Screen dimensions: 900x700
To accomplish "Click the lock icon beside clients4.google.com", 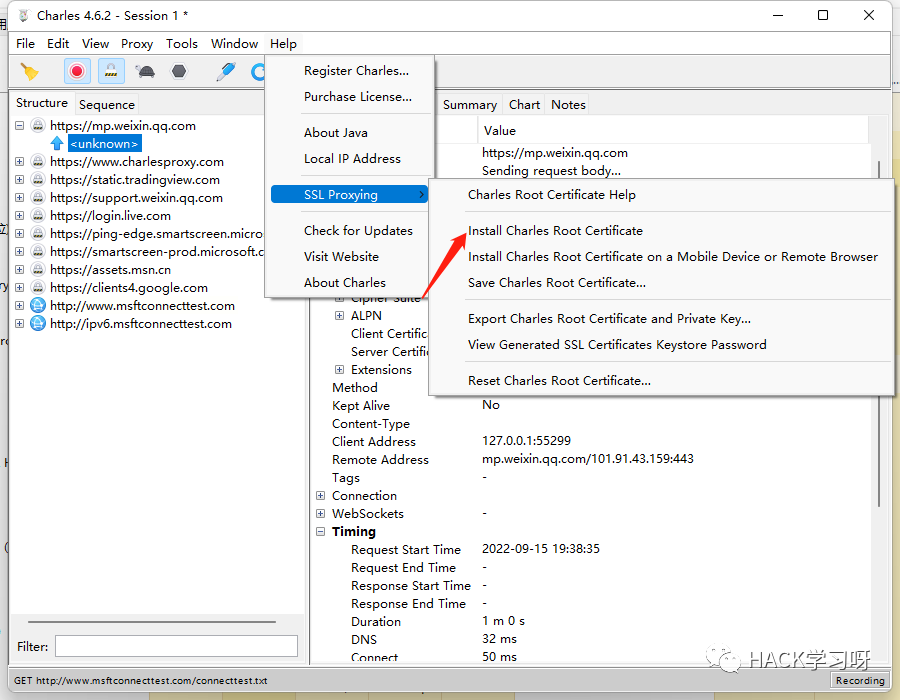I will [38, 287].
